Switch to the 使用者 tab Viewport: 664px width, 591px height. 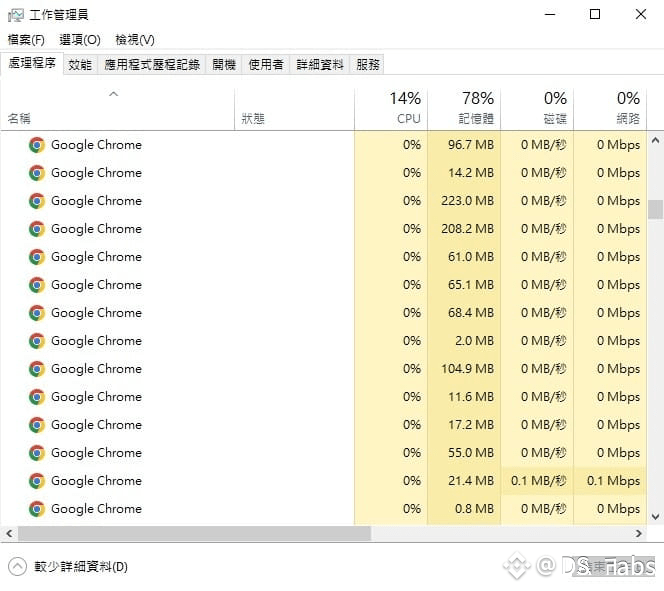266,64
